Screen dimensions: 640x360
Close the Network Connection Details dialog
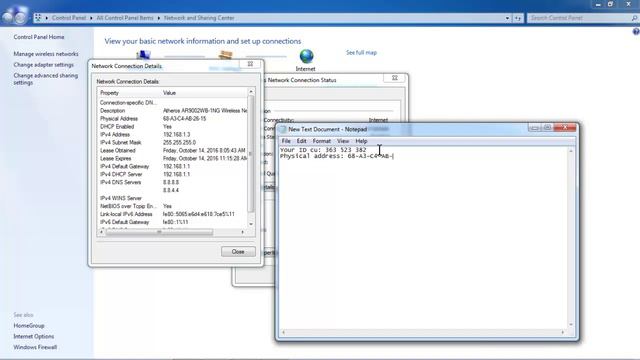click(251, 64)
